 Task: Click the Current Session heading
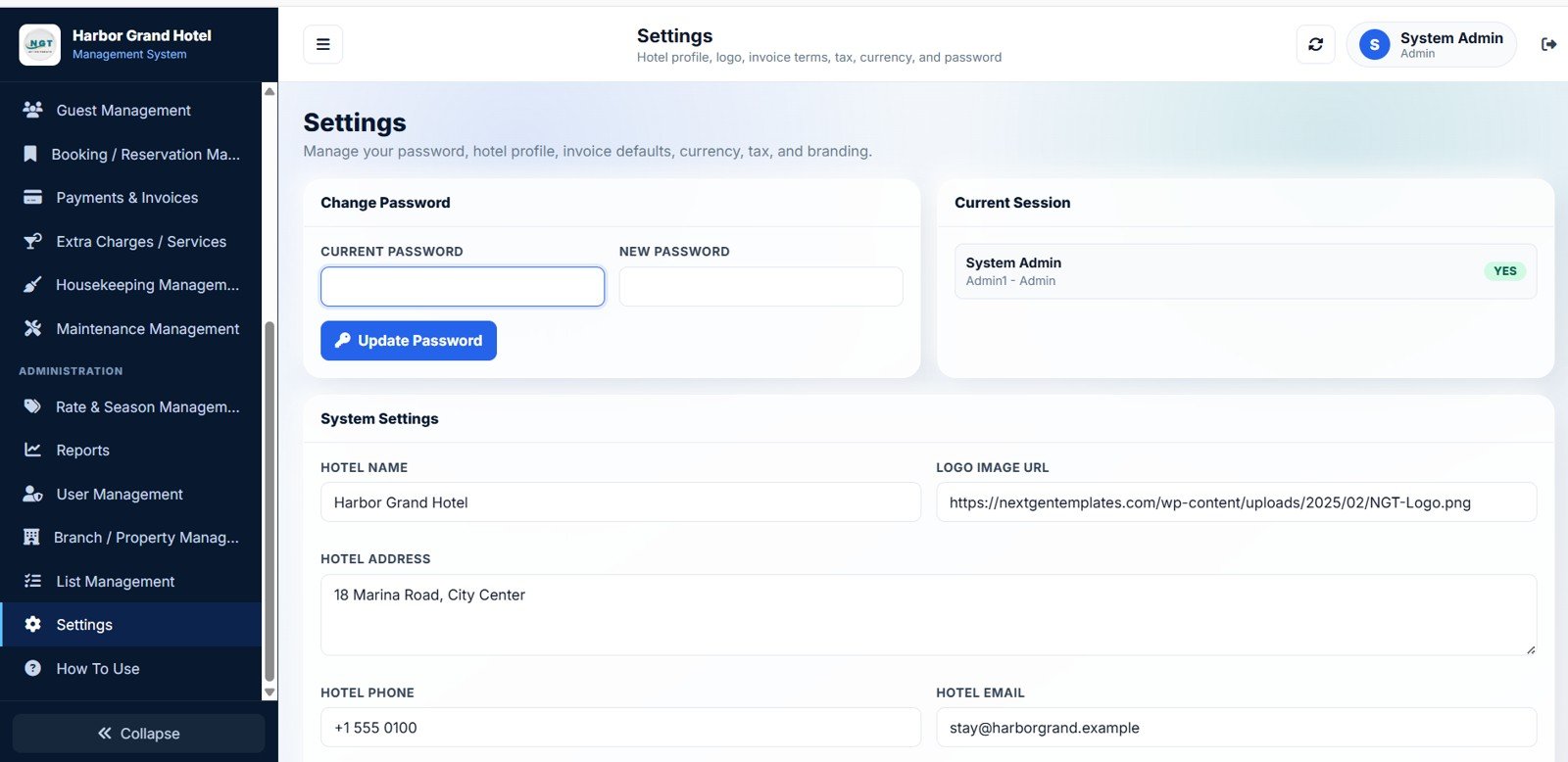point(1012,203)
